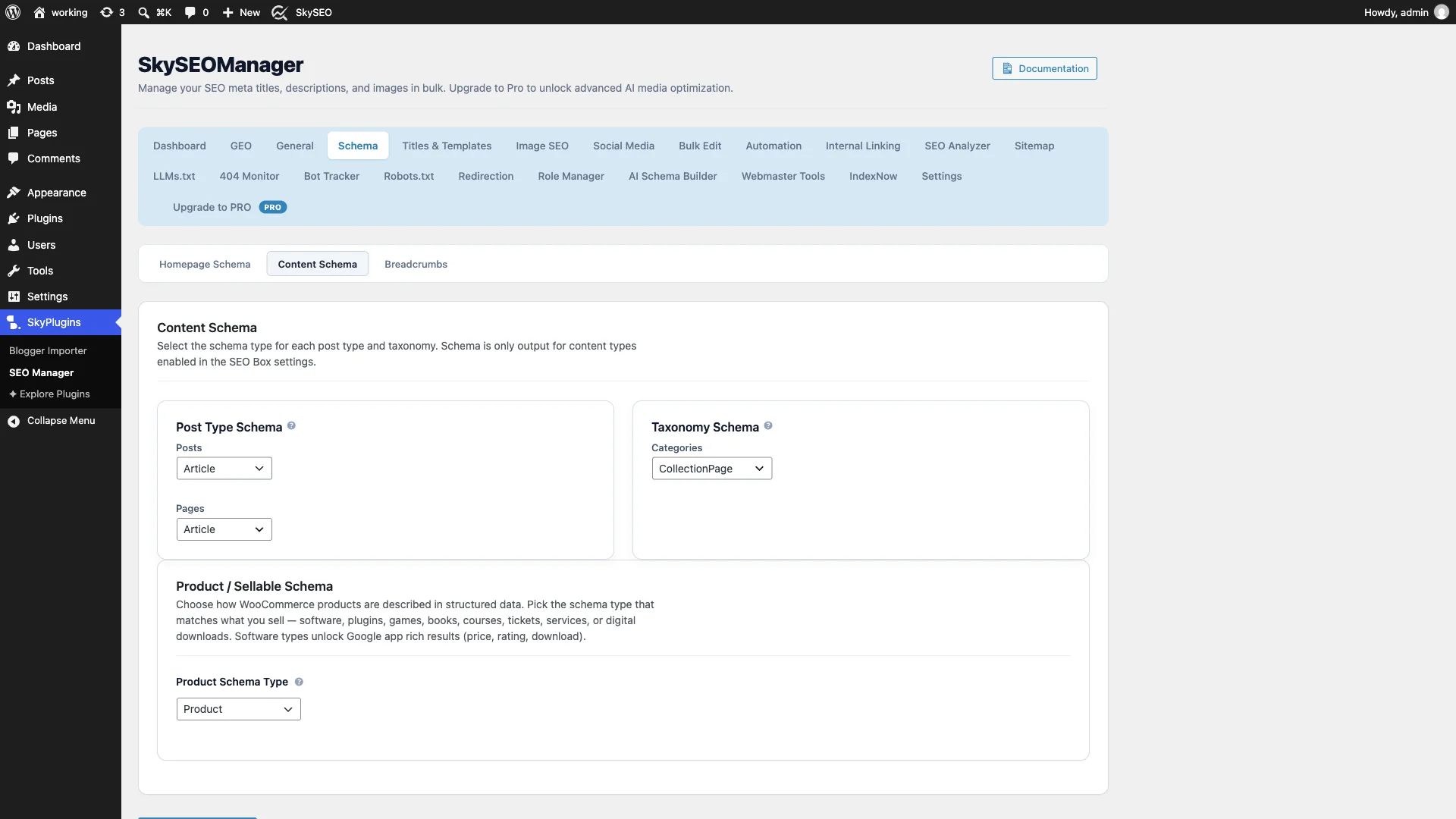
Task: Click the Media icon in the sidebar
Action: pyautogui.click(x=14, y=107)
